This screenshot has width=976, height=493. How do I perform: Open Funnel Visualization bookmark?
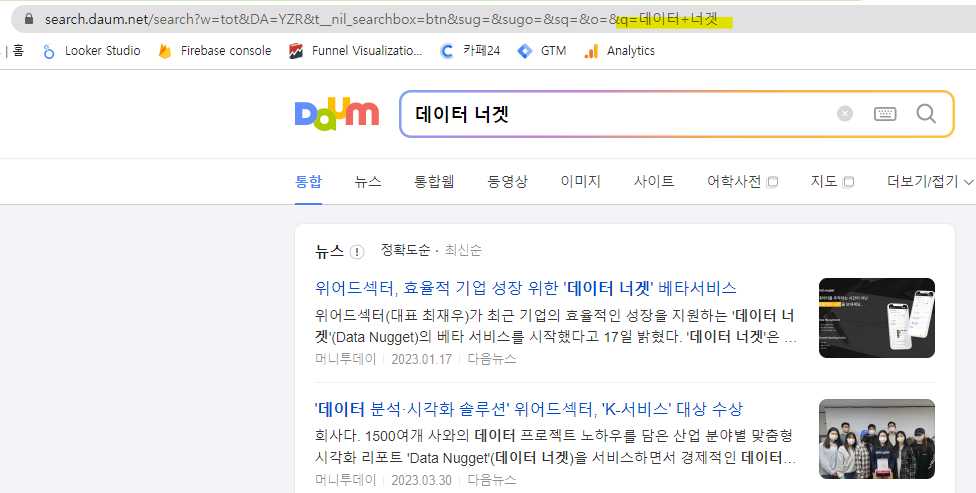click(x=355, y=51)
